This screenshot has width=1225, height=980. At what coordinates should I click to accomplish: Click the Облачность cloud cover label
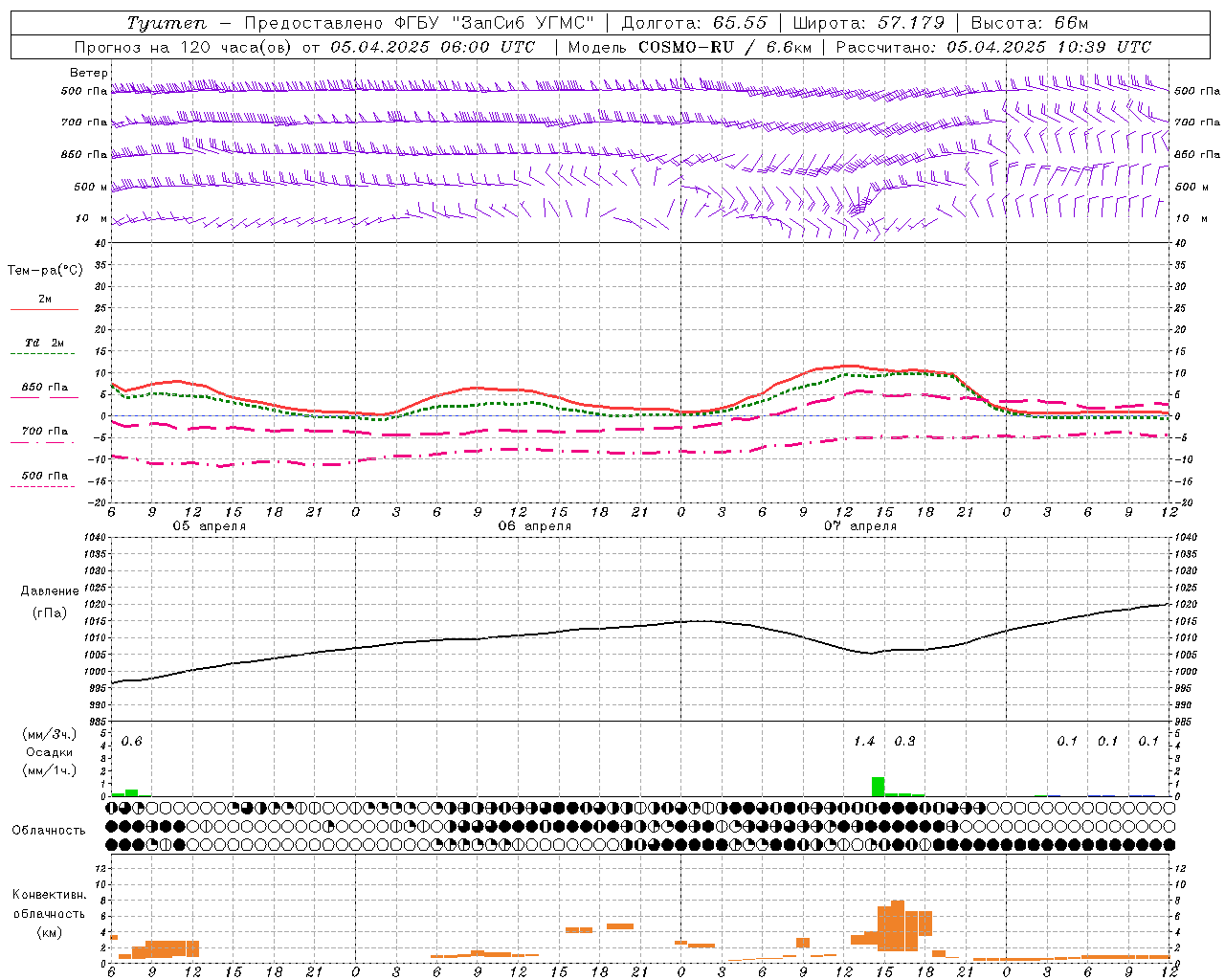(49, 830)
